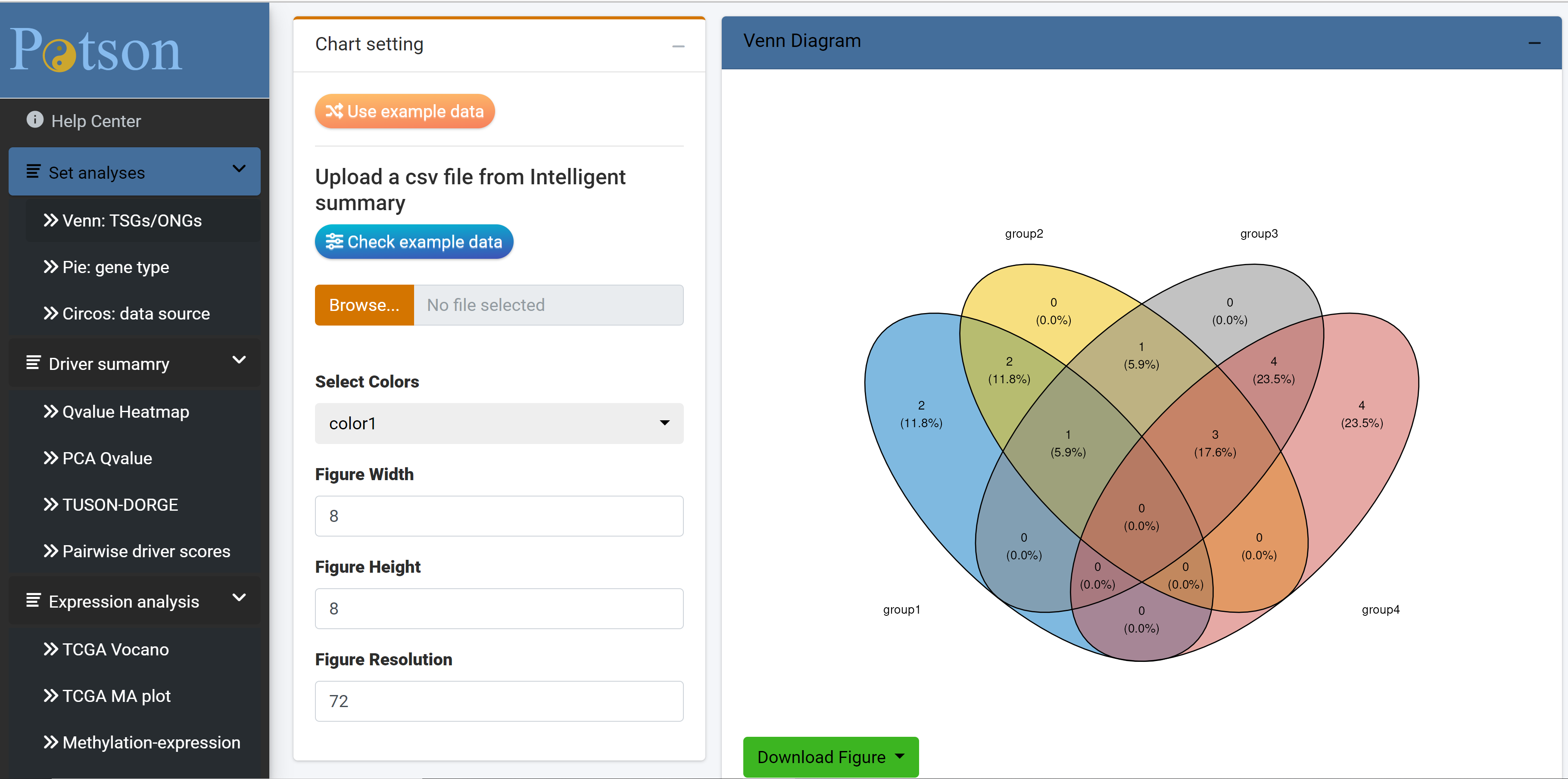
Task: Click the Browse... file button
Action: pos(364,305)
